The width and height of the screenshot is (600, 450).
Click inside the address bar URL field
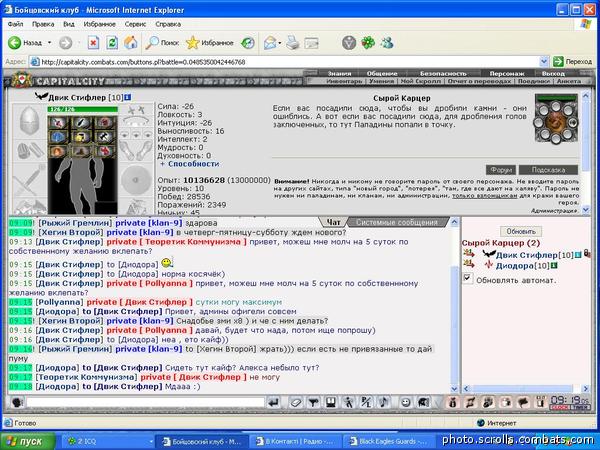pyautogui.click(x=287, y=62)
